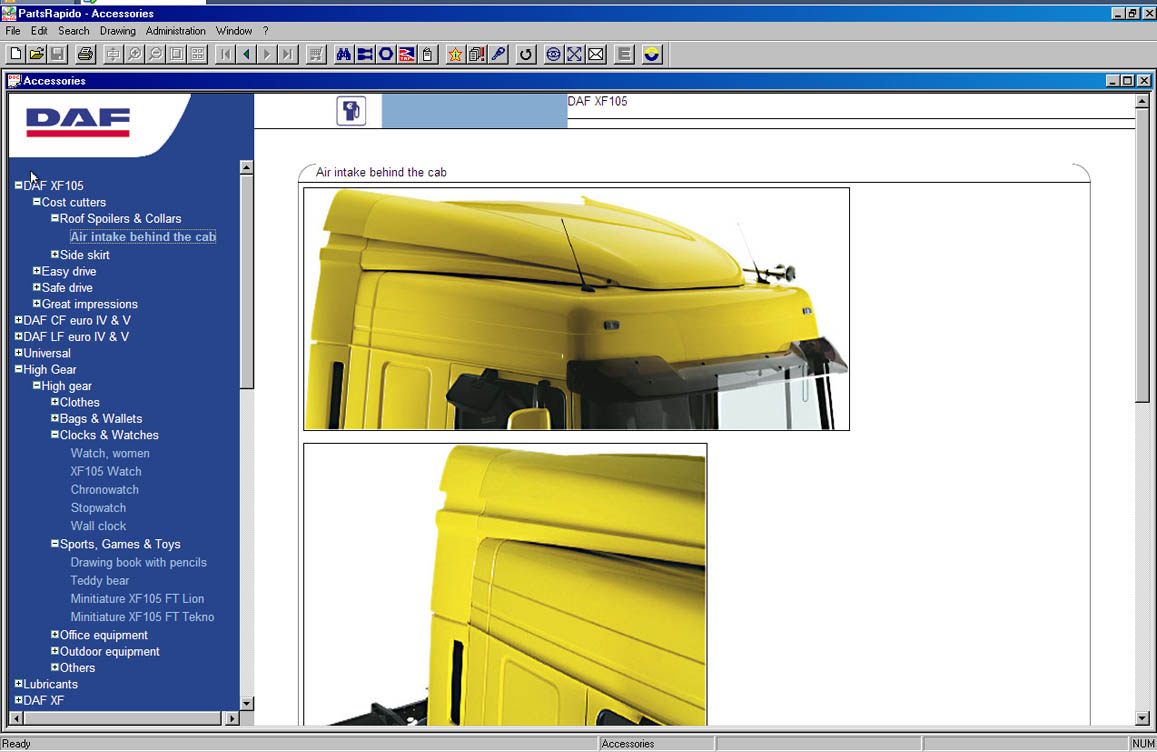Collapse the Clocks & Watches node
1157x752 pixels.
[x=55, y=435]
